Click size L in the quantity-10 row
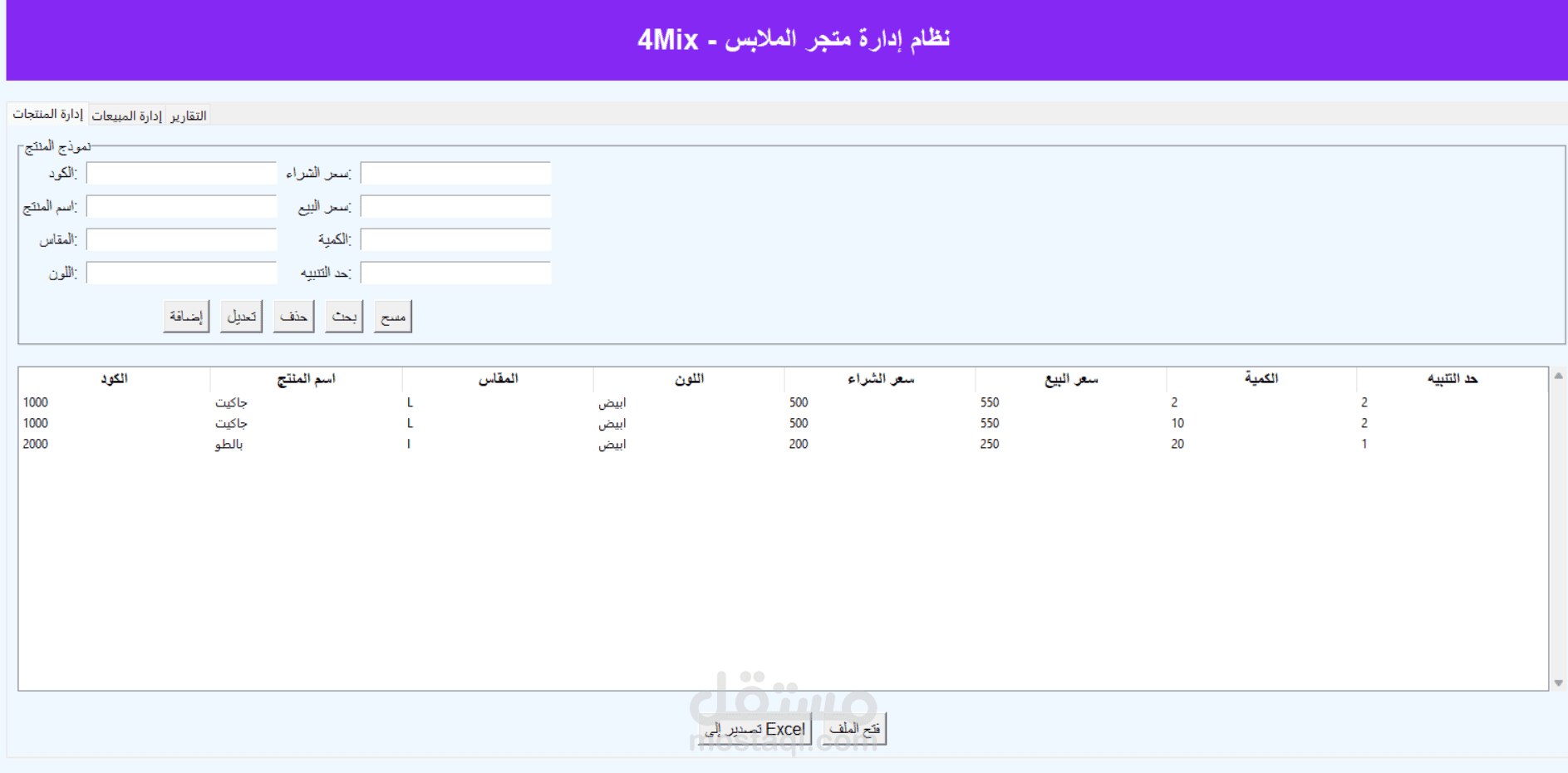Screen dimensions: 1568x773 point(410,423)
